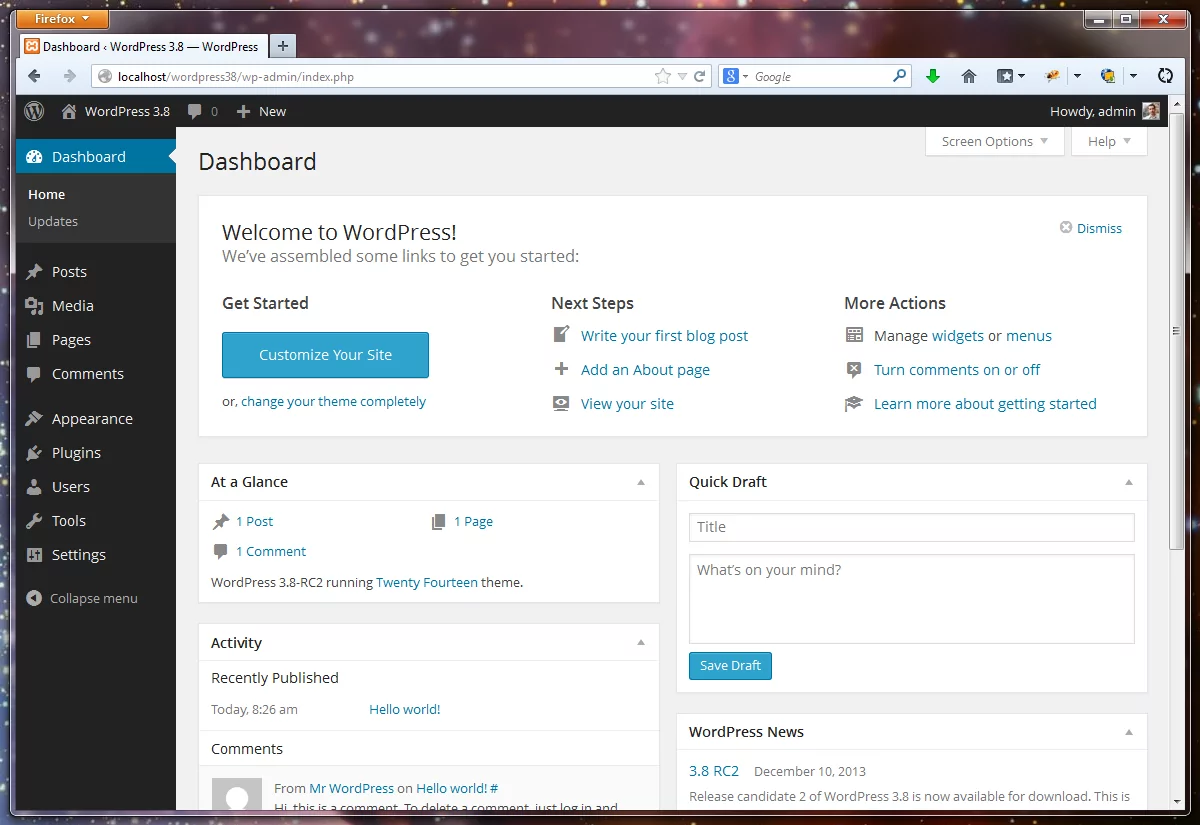
Task: Open the Help dropdown tab
Action: 1109,141
